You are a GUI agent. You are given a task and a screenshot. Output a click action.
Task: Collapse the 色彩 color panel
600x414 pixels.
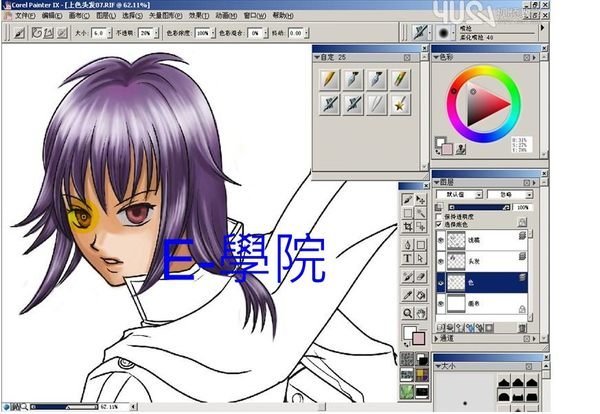point(436,58)
